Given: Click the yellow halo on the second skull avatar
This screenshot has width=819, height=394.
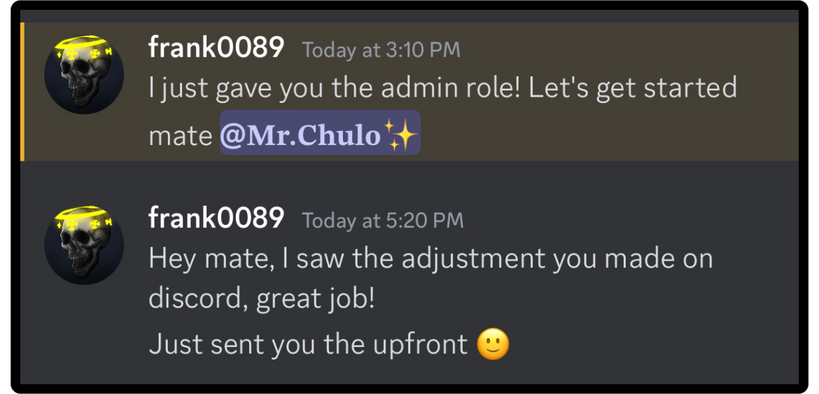Looking at the screenshot, I should coord(84,213).
